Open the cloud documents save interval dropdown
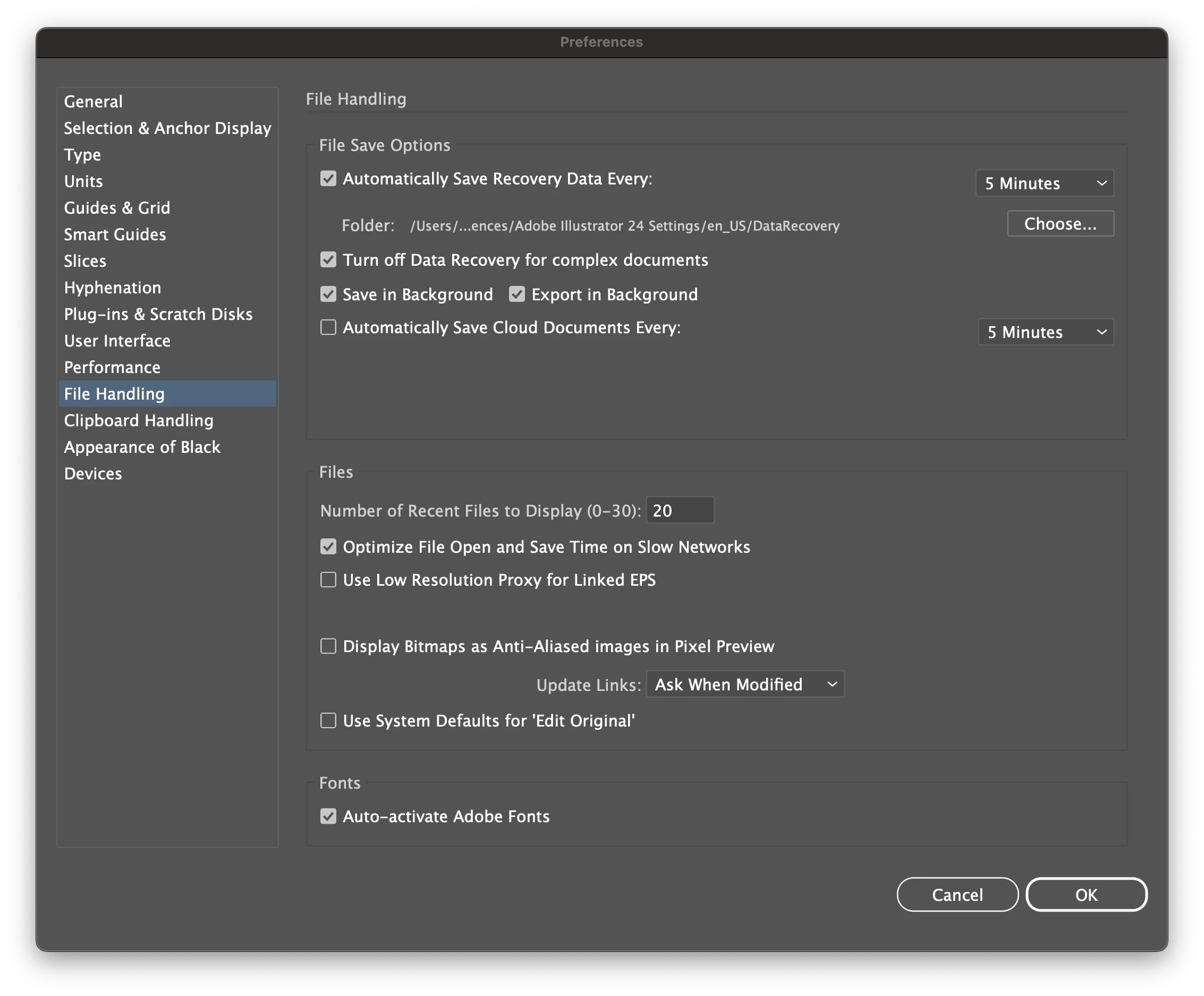 pyautogui.click(x=1045, y=332)
